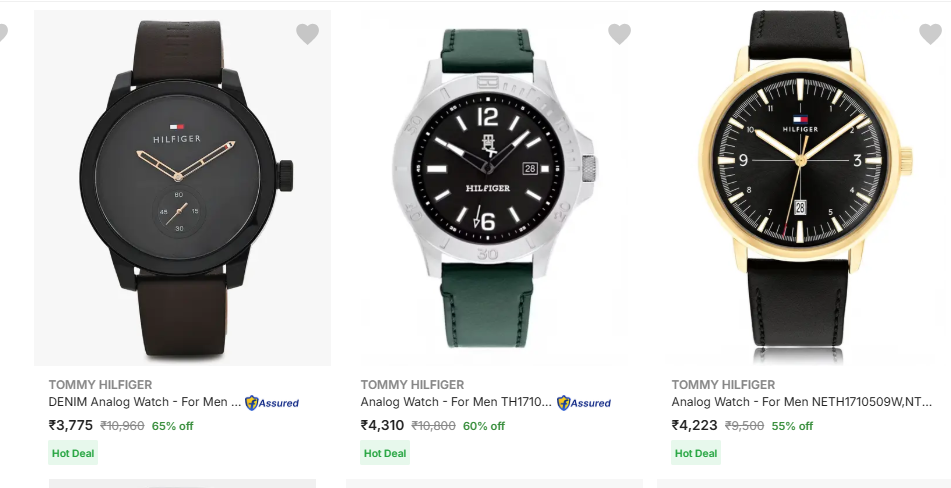Click the ₹3,775 price

click(x=71, y=425)
